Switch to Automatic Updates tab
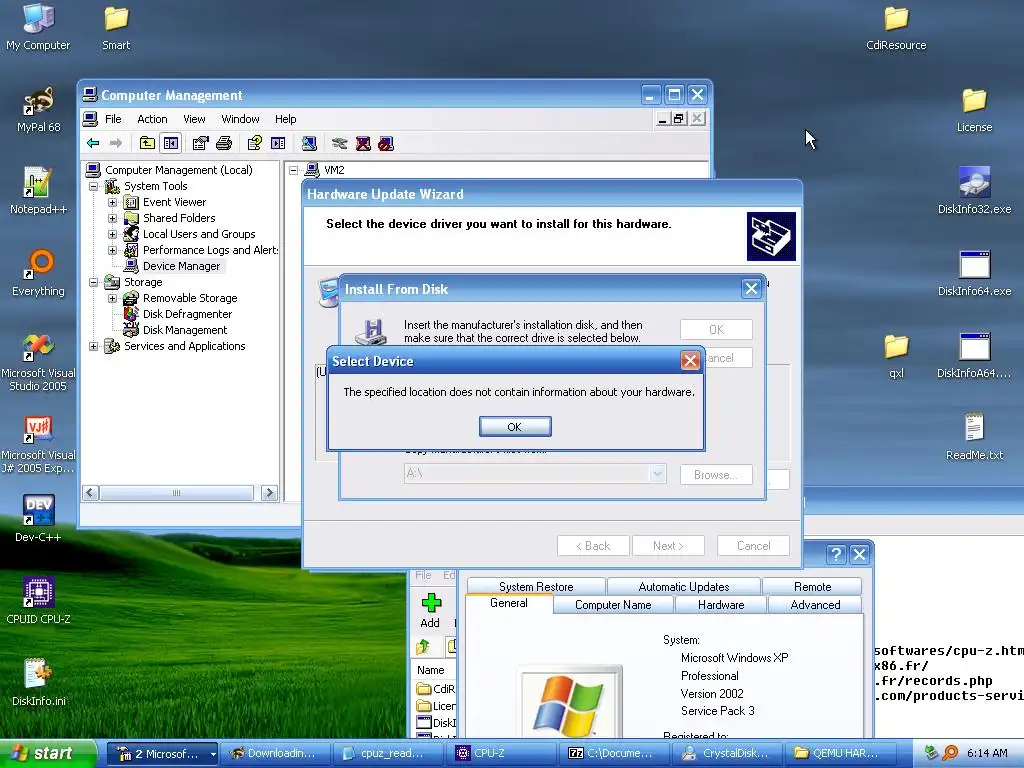The width and height of the screenshot is (1024, 768). [x=684, y=586]
